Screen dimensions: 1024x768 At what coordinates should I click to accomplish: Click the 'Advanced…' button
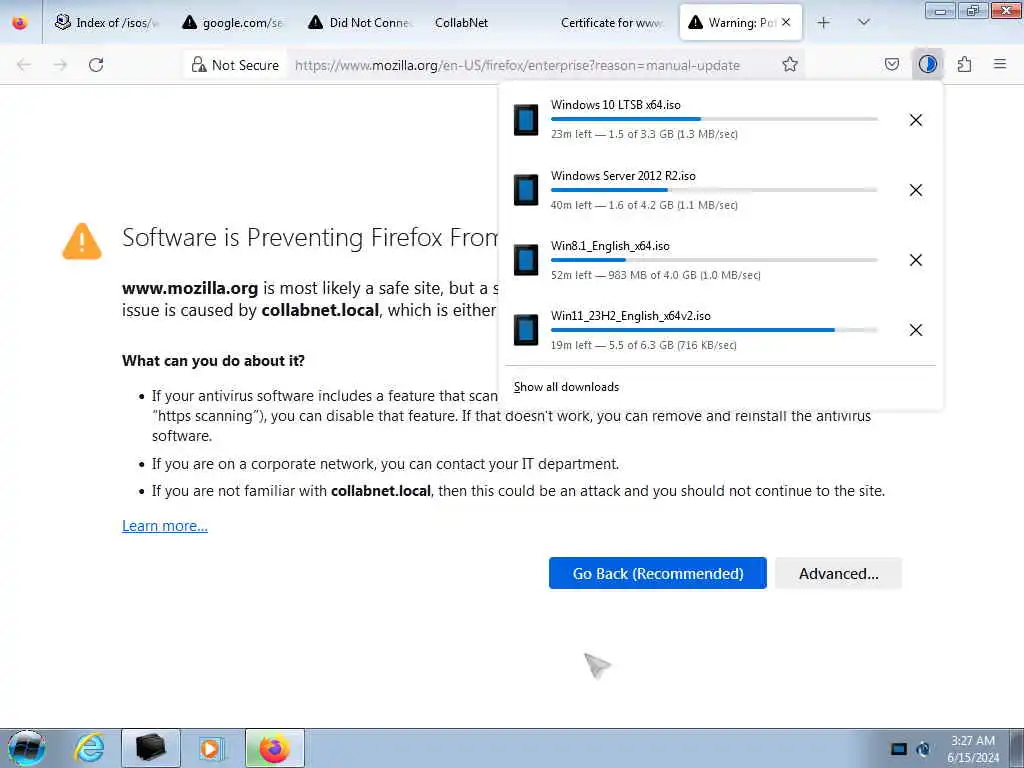(x=839, y=573)
